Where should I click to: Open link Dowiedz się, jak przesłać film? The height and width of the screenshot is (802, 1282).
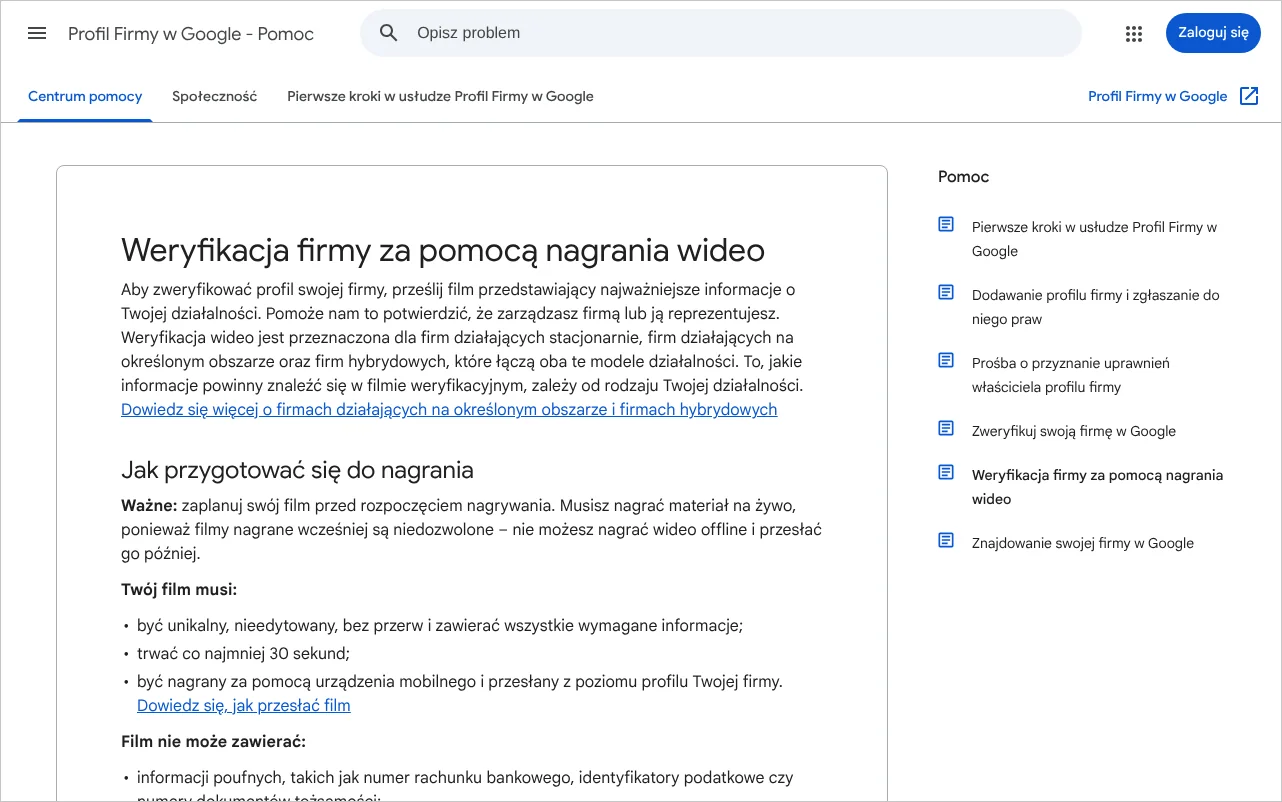tap(244, 706)
